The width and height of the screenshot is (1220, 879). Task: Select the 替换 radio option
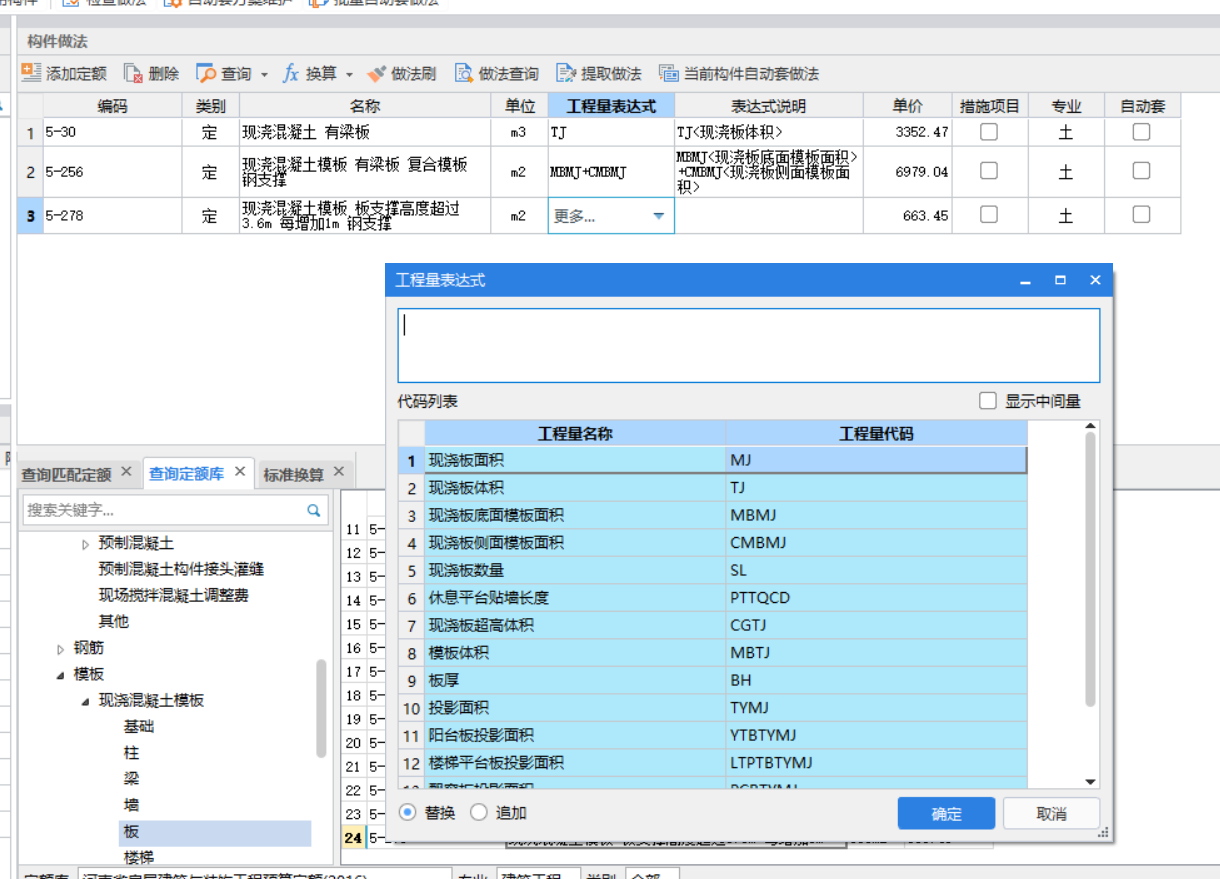(x=407, y=812)
